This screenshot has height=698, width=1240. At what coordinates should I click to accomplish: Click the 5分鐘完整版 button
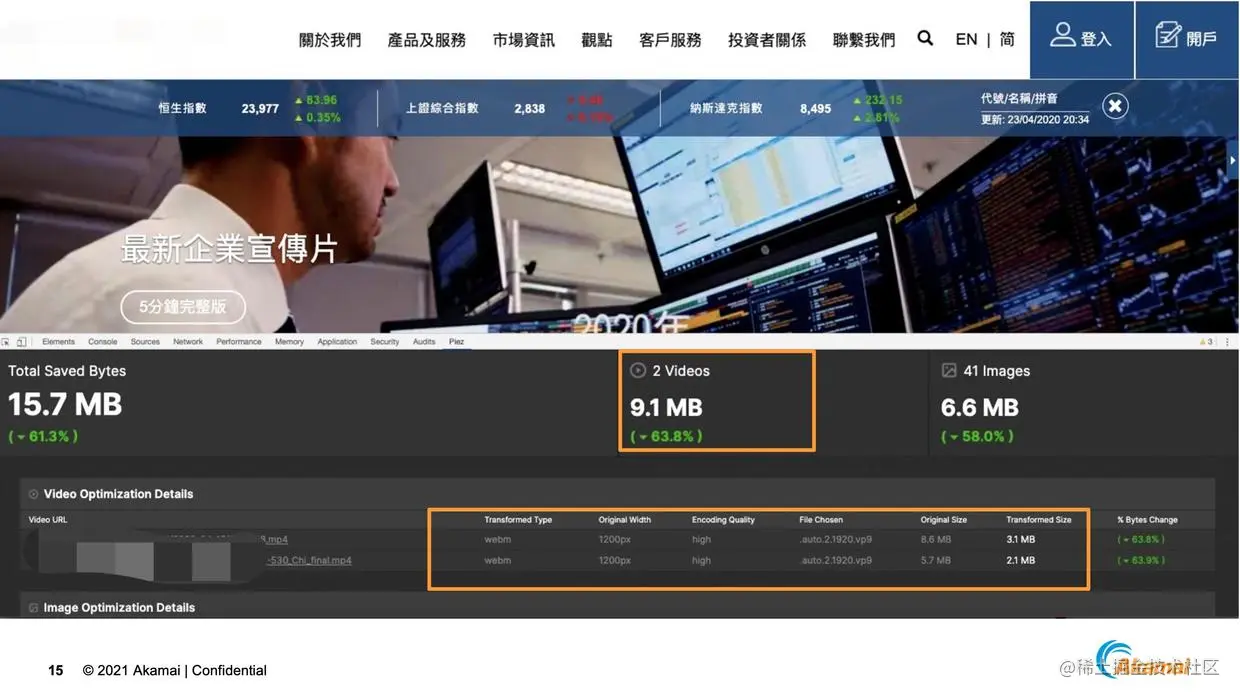point(183,307)
